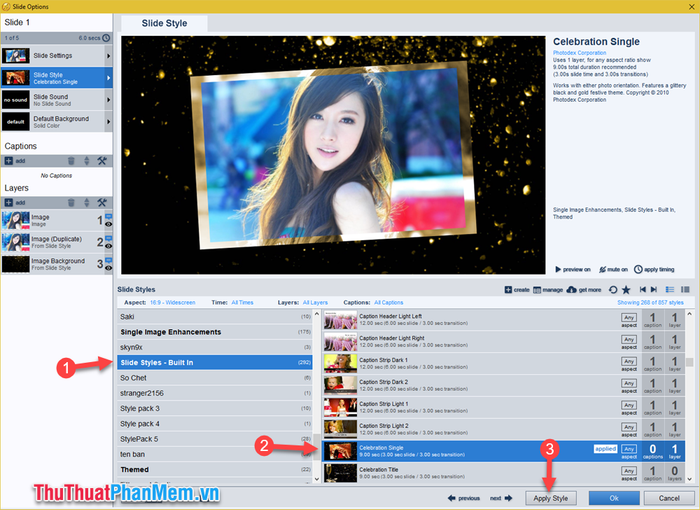Select Style pack 3 category
700x510 pixels.
[x=215, y=408]
